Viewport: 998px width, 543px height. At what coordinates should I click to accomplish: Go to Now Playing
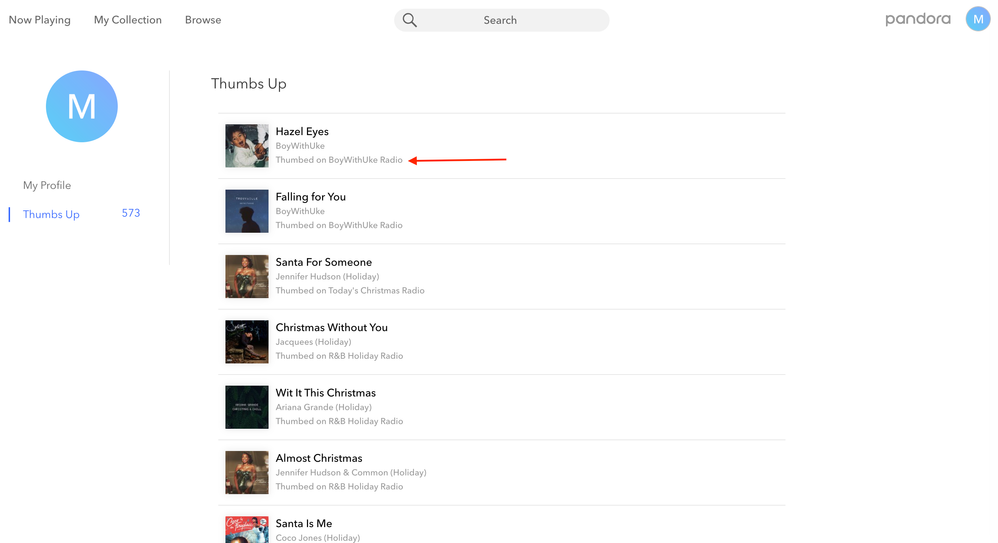[39, 20]
